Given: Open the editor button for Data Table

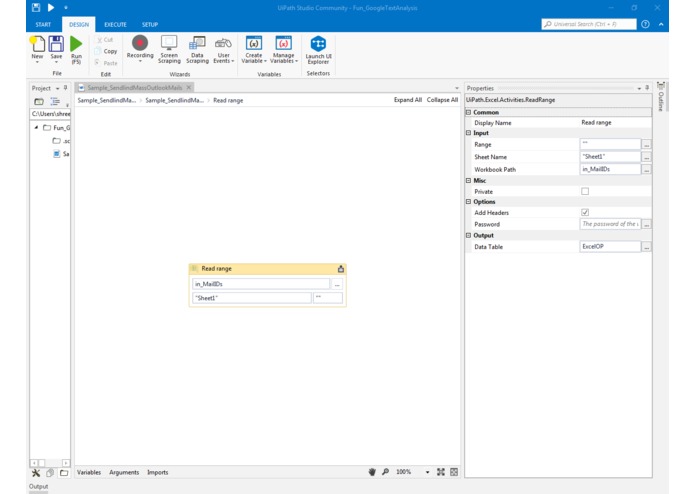Looking at the screenshot, I should coord(646,247).
